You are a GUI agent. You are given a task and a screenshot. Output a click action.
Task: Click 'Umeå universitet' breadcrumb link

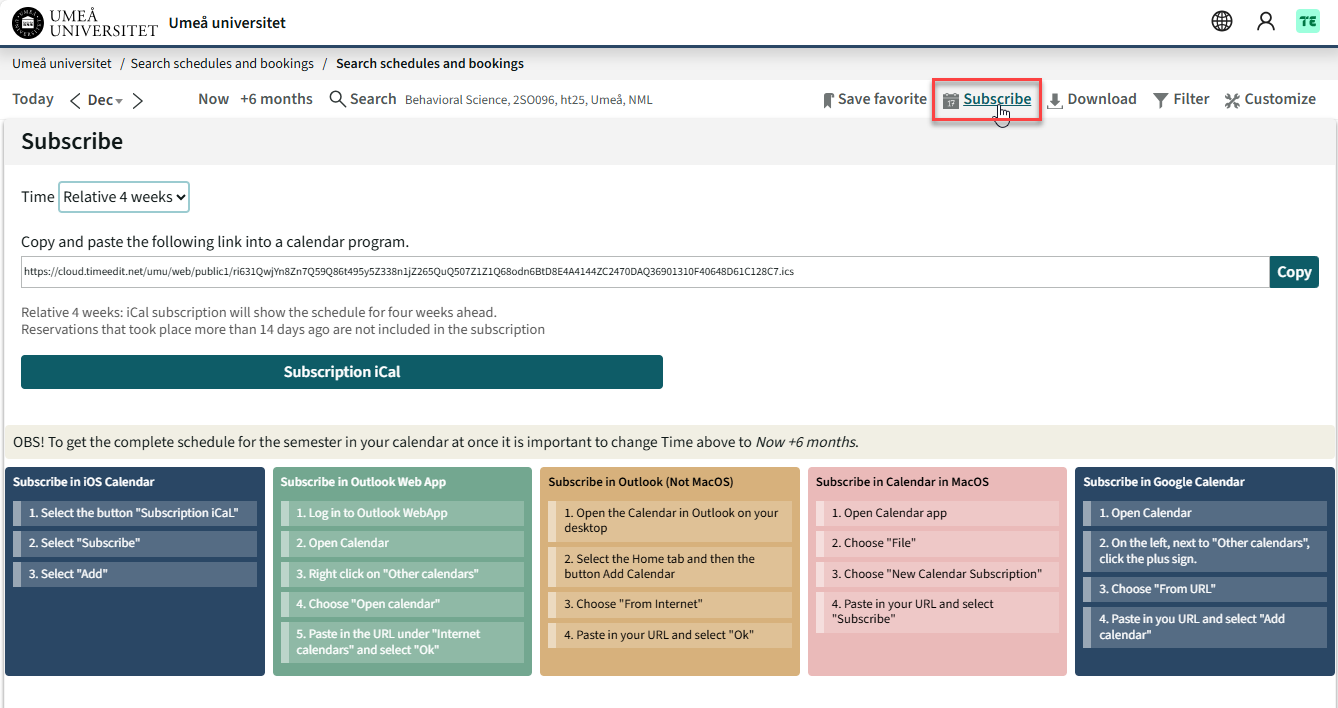62,63
